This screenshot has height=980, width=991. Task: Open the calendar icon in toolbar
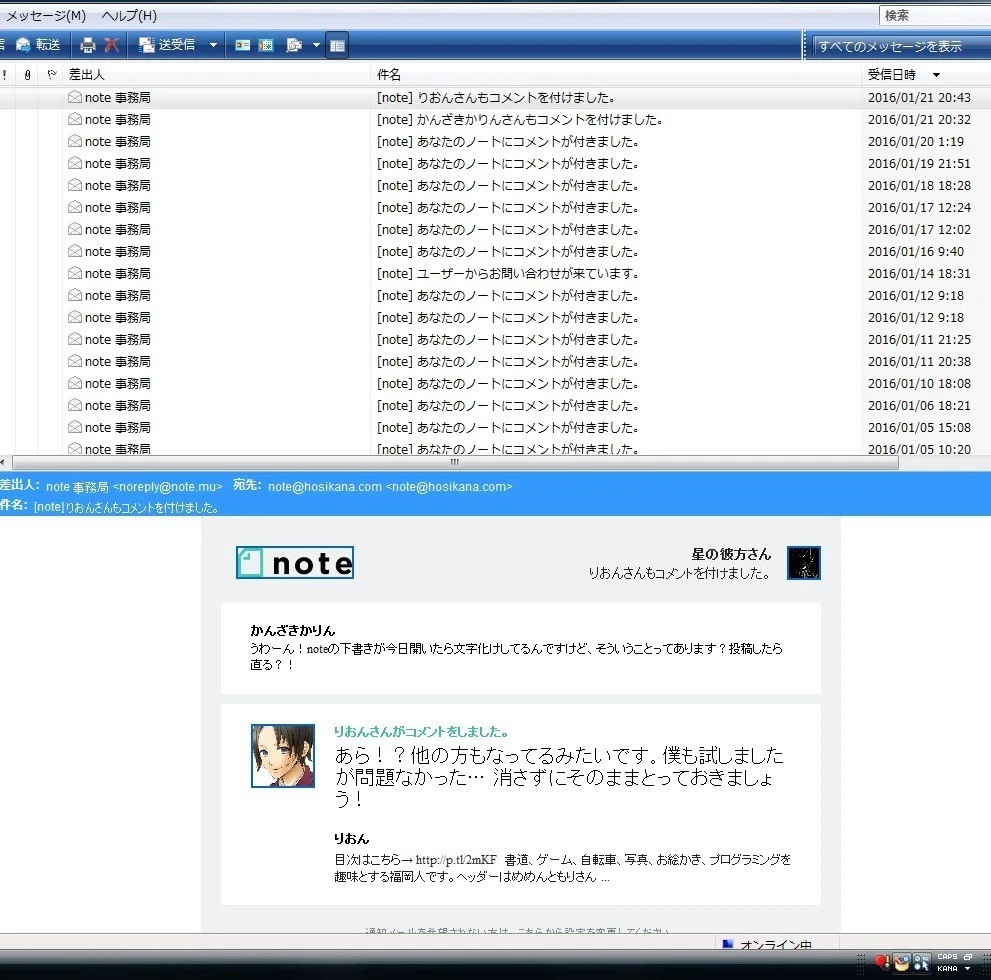pos(266,45)
